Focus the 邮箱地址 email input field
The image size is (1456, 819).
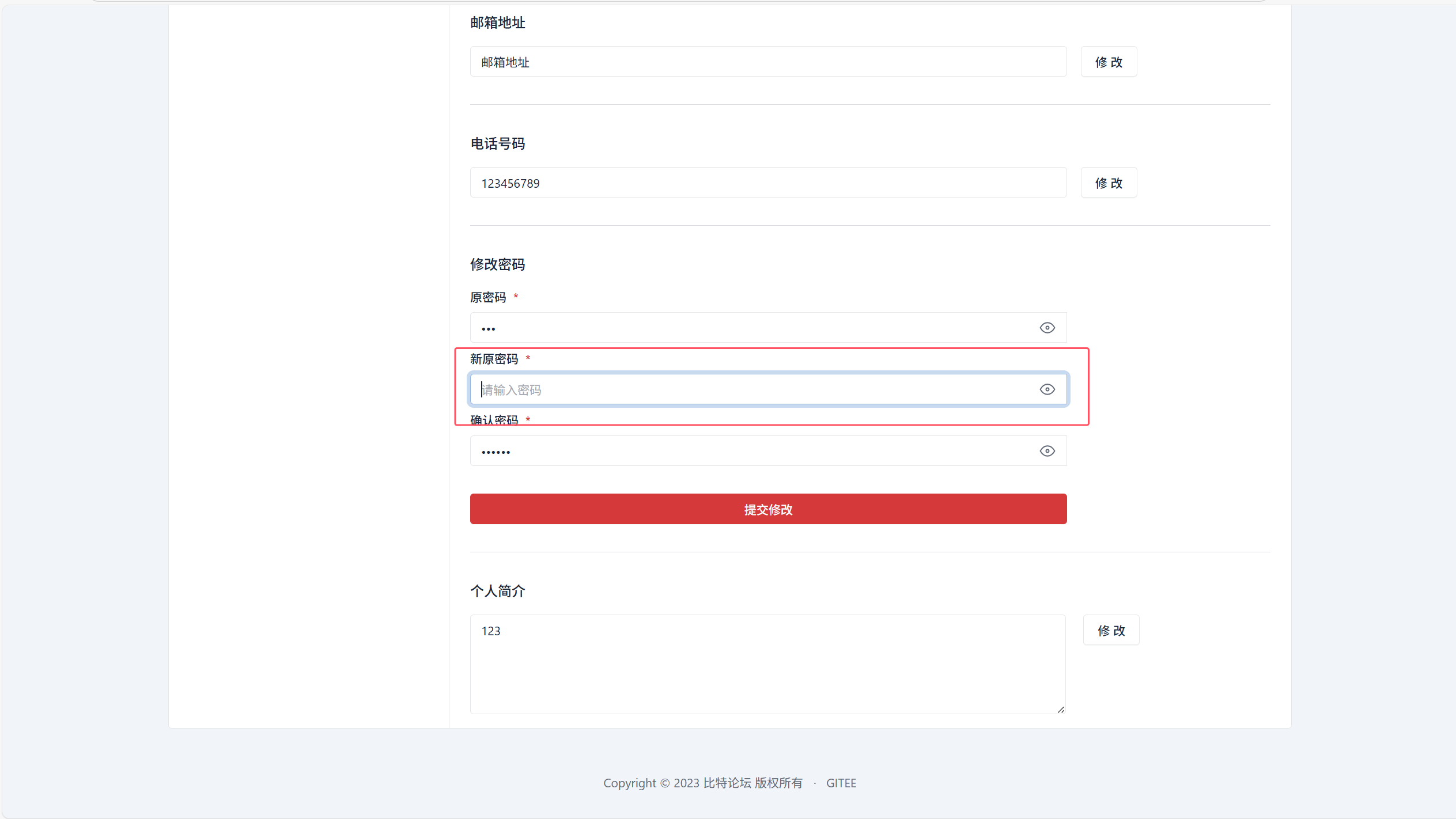pos(767,62)
